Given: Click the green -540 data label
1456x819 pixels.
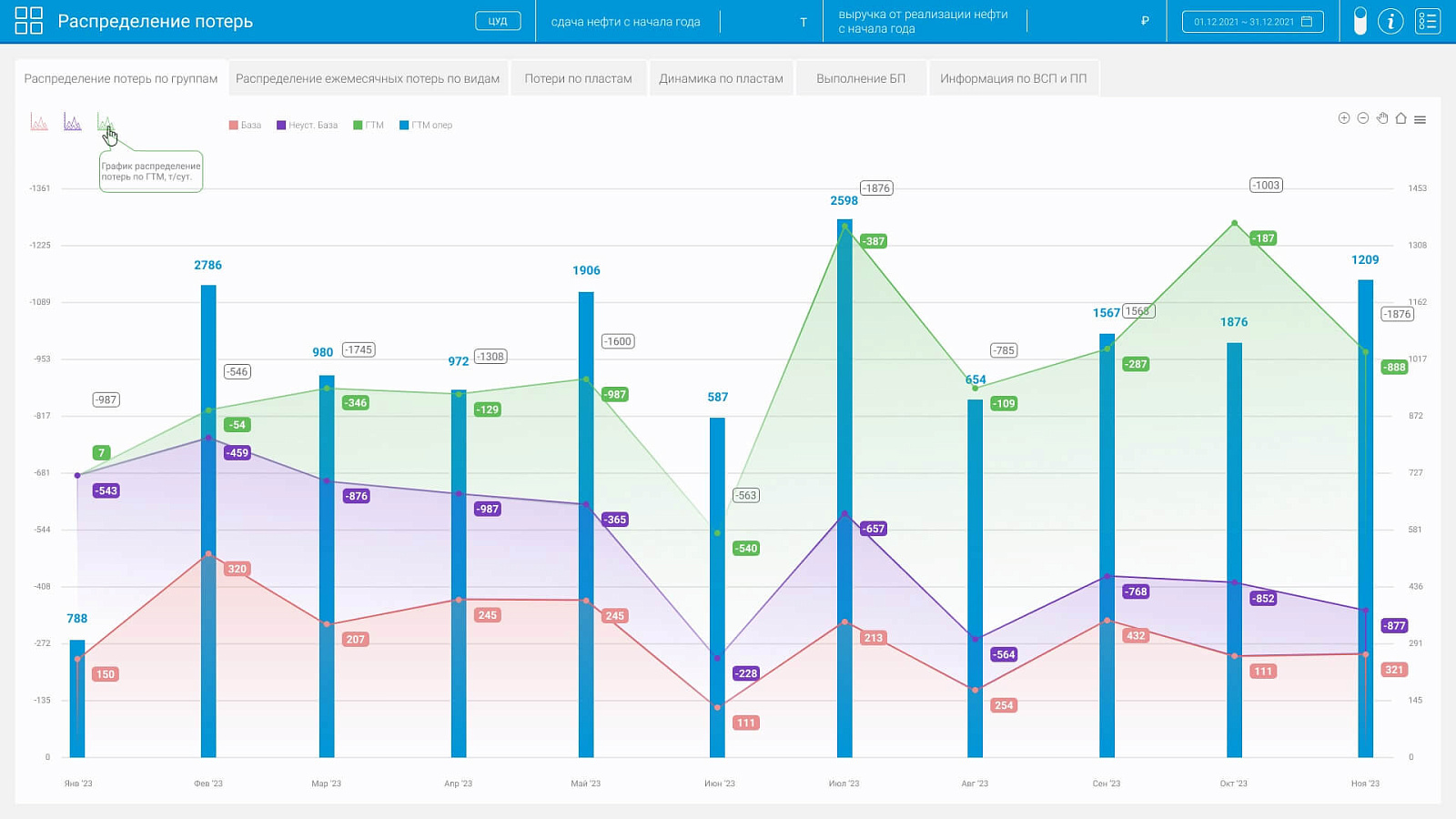Looking at the screenshot, I should pos(746,548).
